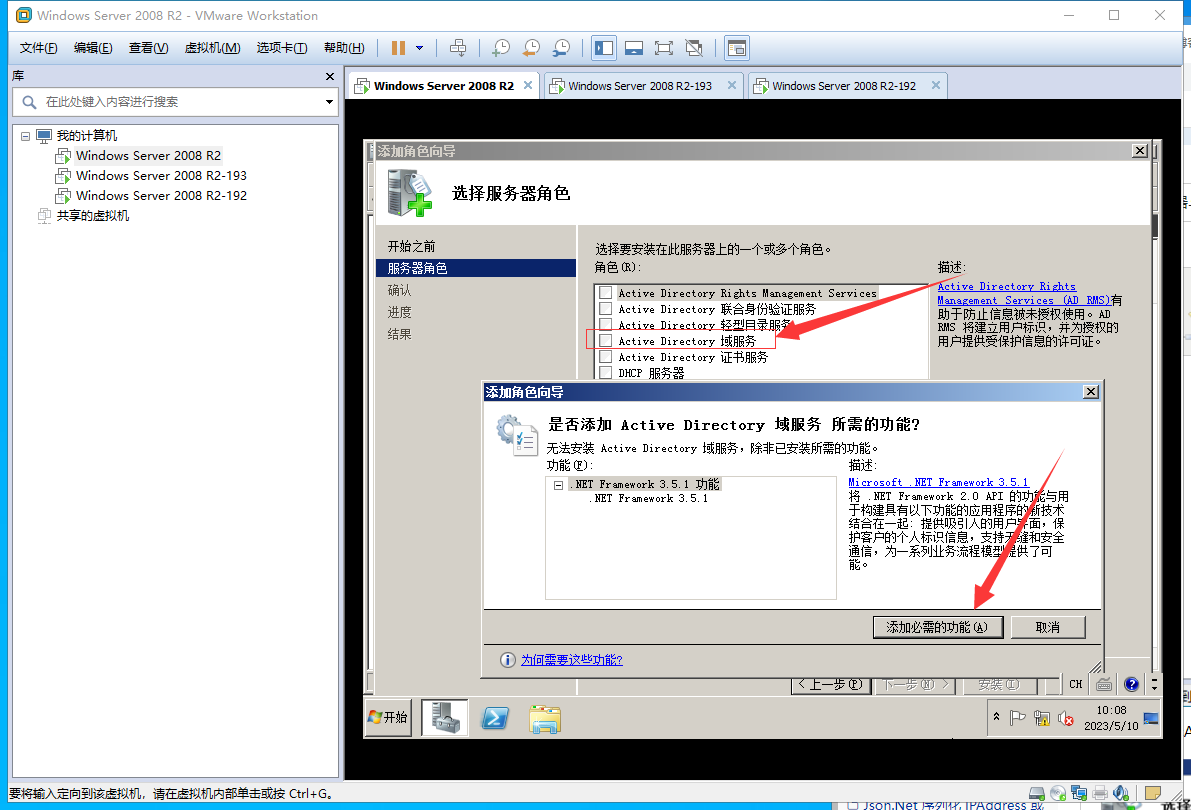Click the CH language indicator
The height and width of the screenshot is (810, 1191).
coord(1076,684)
